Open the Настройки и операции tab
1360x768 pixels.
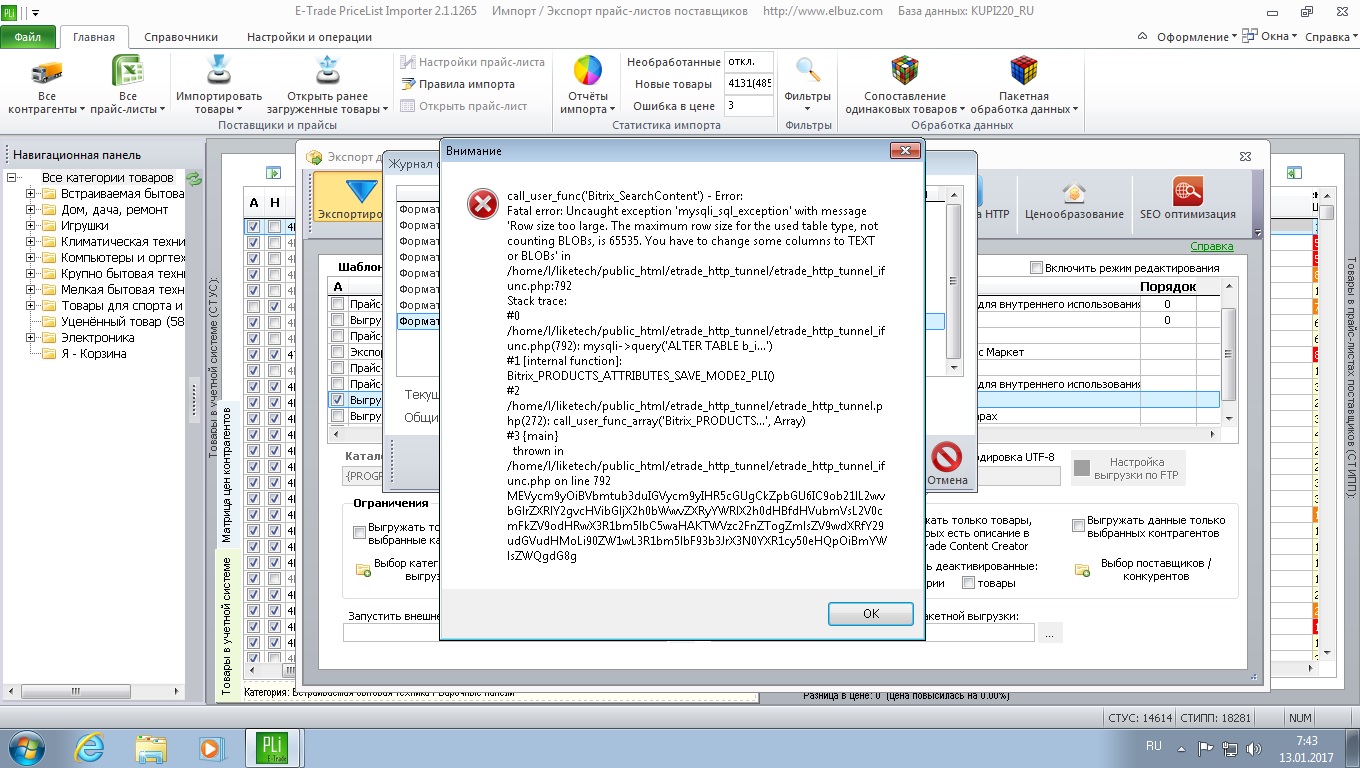[309, 37]
